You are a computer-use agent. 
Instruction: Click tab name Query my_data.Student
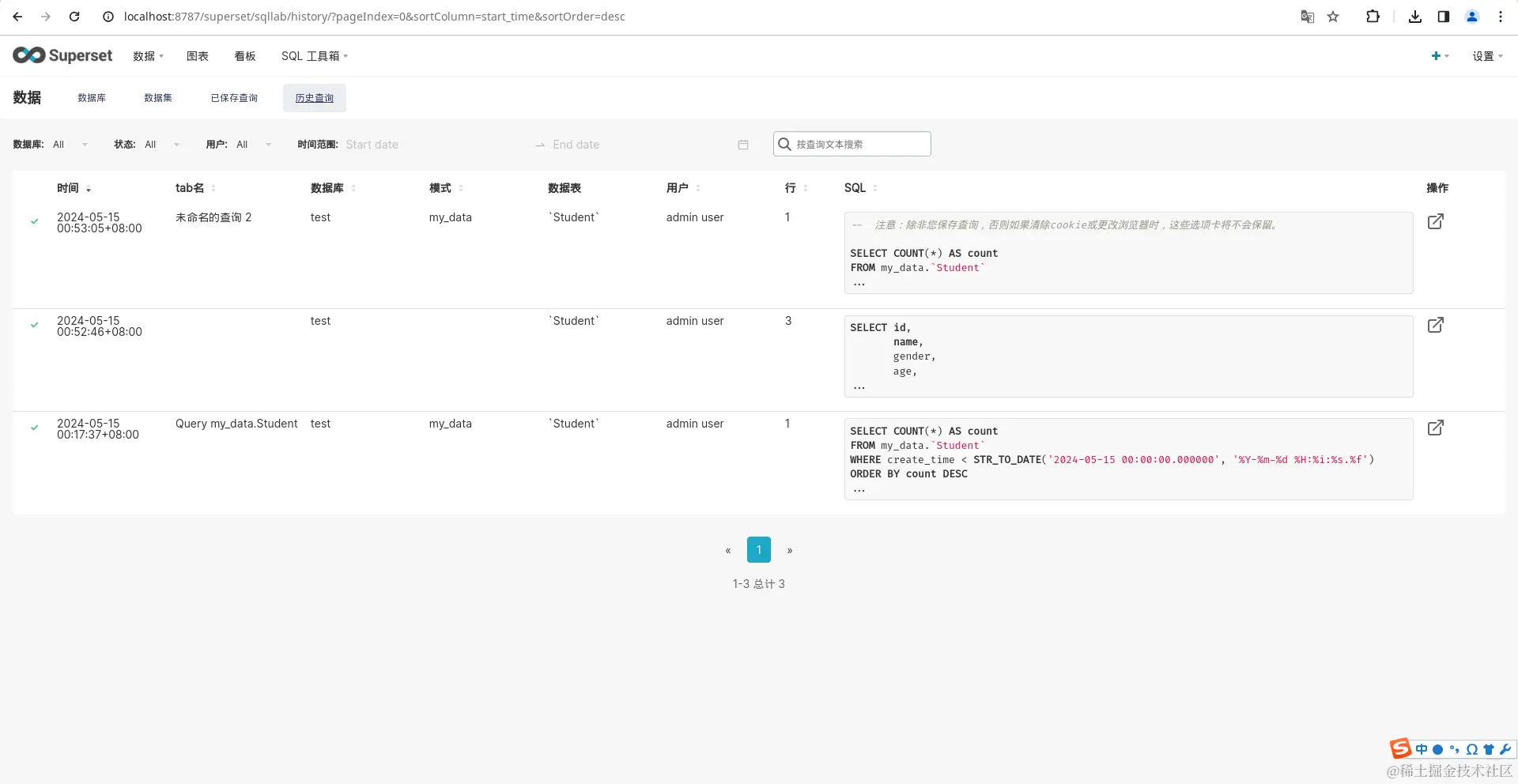[x=236, y=424]
